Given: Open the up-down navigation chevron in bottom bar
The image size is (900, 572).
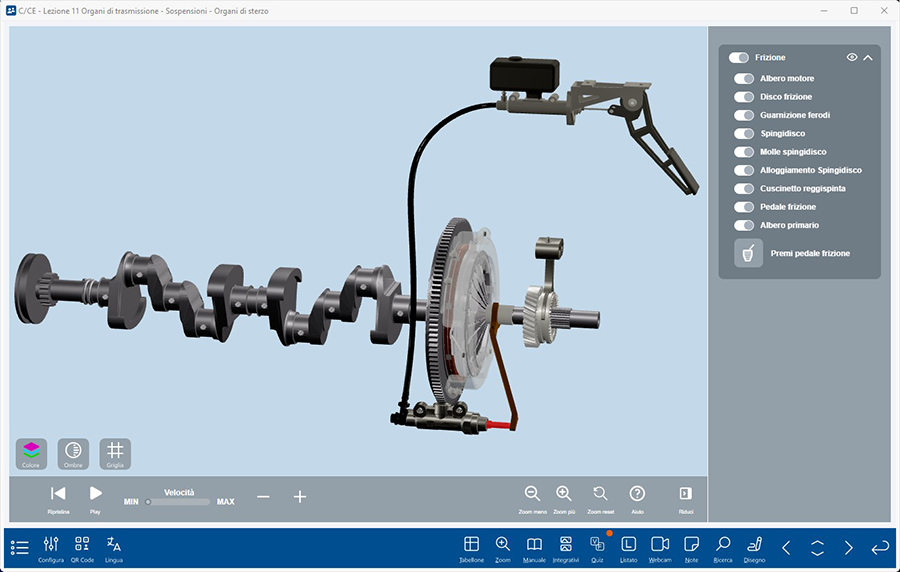Looking at the screenshot, I should (x=817, y=547).
